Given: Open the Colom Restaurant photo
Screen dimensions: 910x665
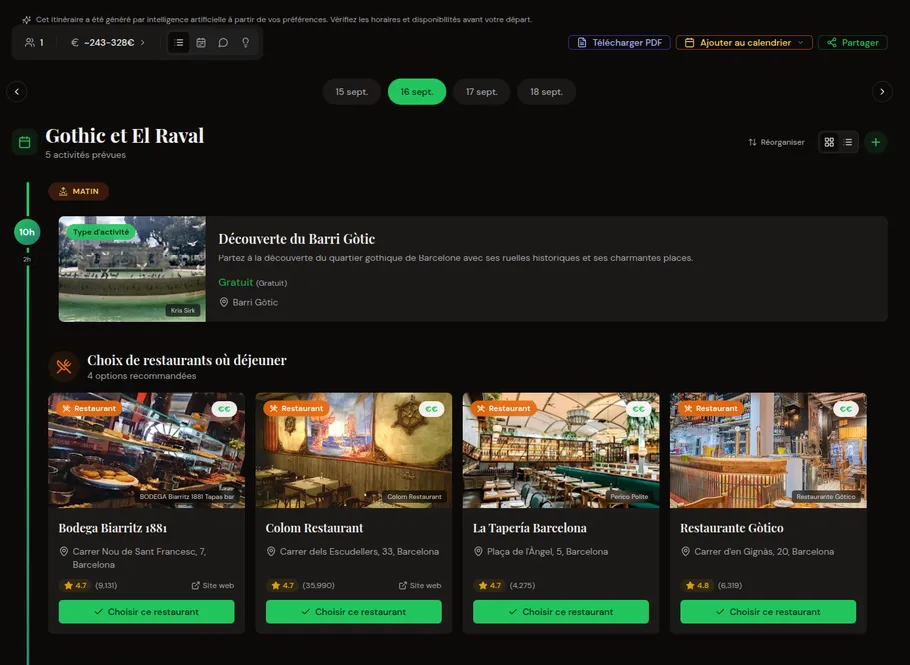Looking at the screenshot, I should [x=353, y=450].
